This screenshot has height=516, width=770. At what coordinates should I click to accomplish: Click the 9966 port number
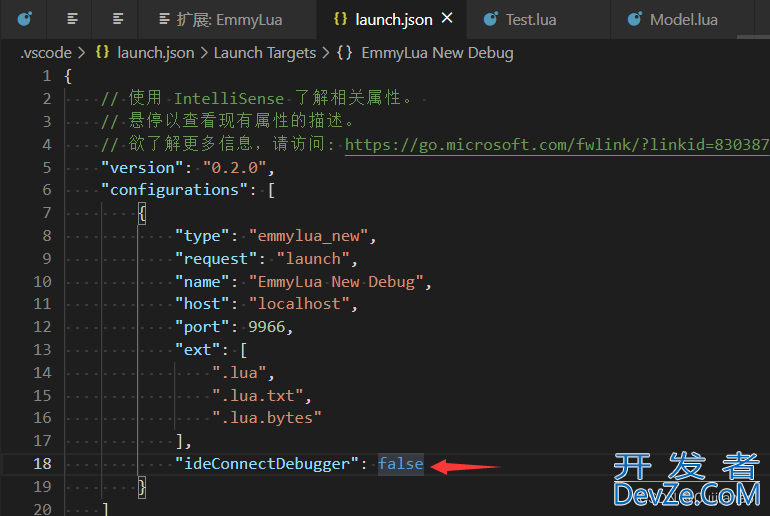[267, 326]
